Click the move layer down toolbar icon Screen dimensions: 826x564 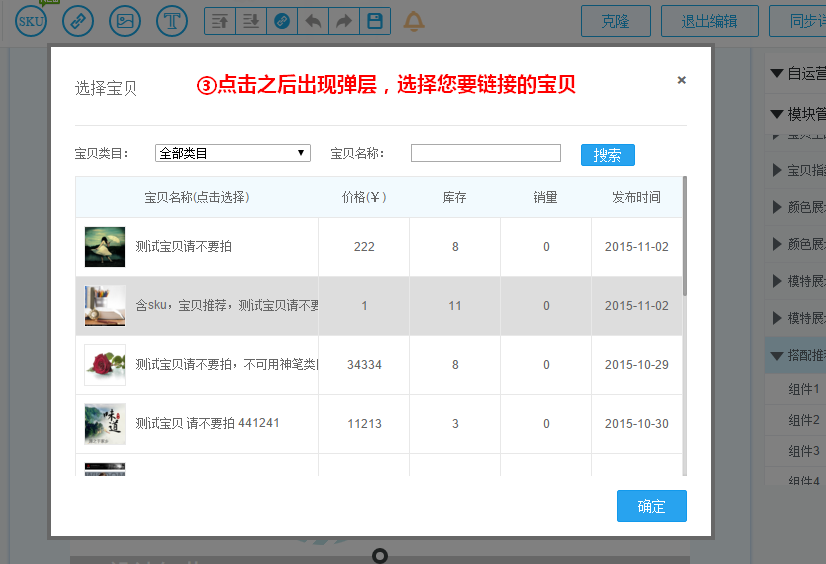tap(251, 21)
